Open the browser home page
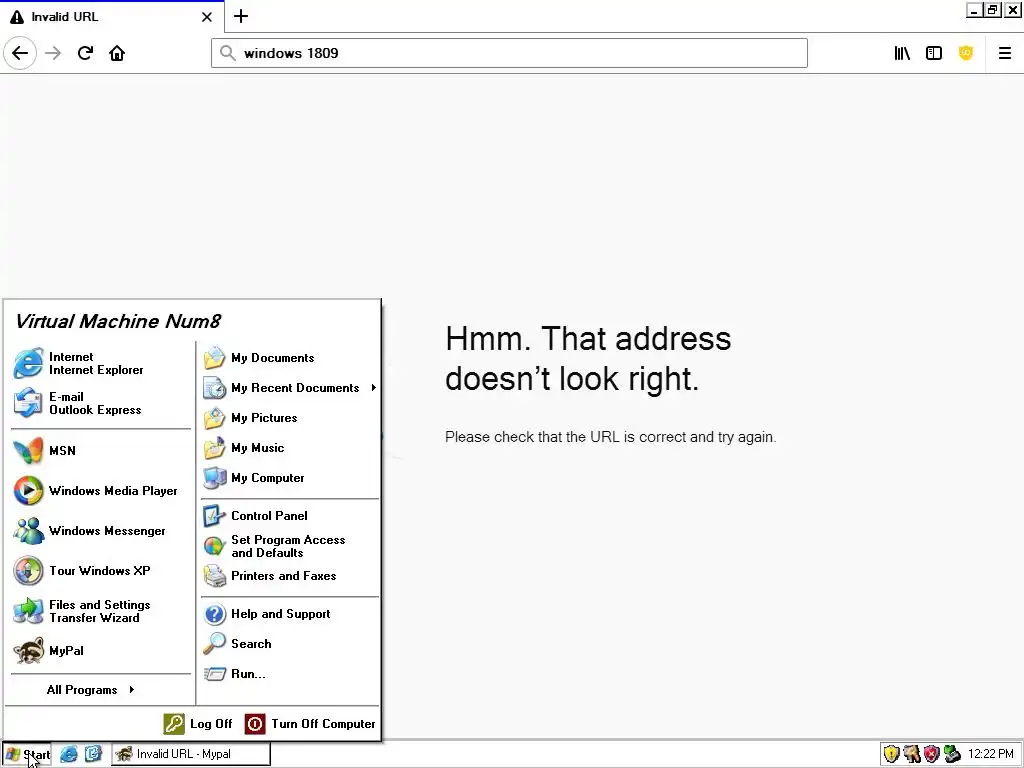The image size is (1024, 768). pos(117,53)
